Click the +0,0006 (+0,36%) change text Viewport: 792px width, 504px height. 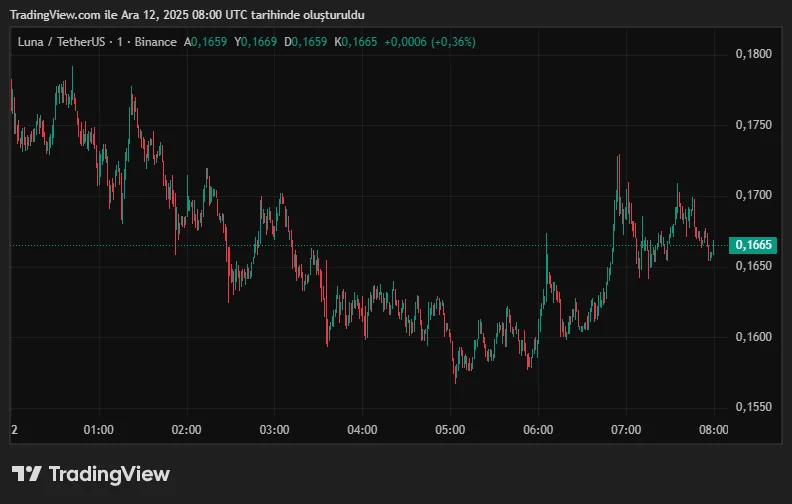430,42
